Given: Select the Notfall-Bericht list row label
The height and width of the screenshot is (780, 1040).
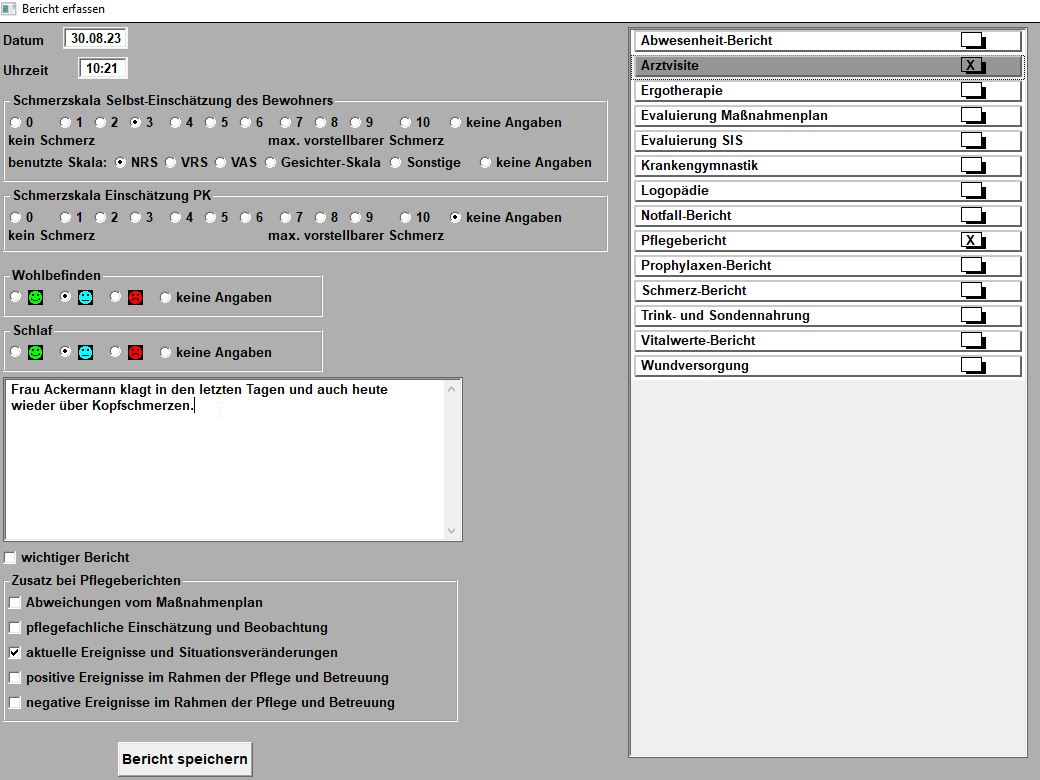Looking at the screenshot, I should [686, 216].
